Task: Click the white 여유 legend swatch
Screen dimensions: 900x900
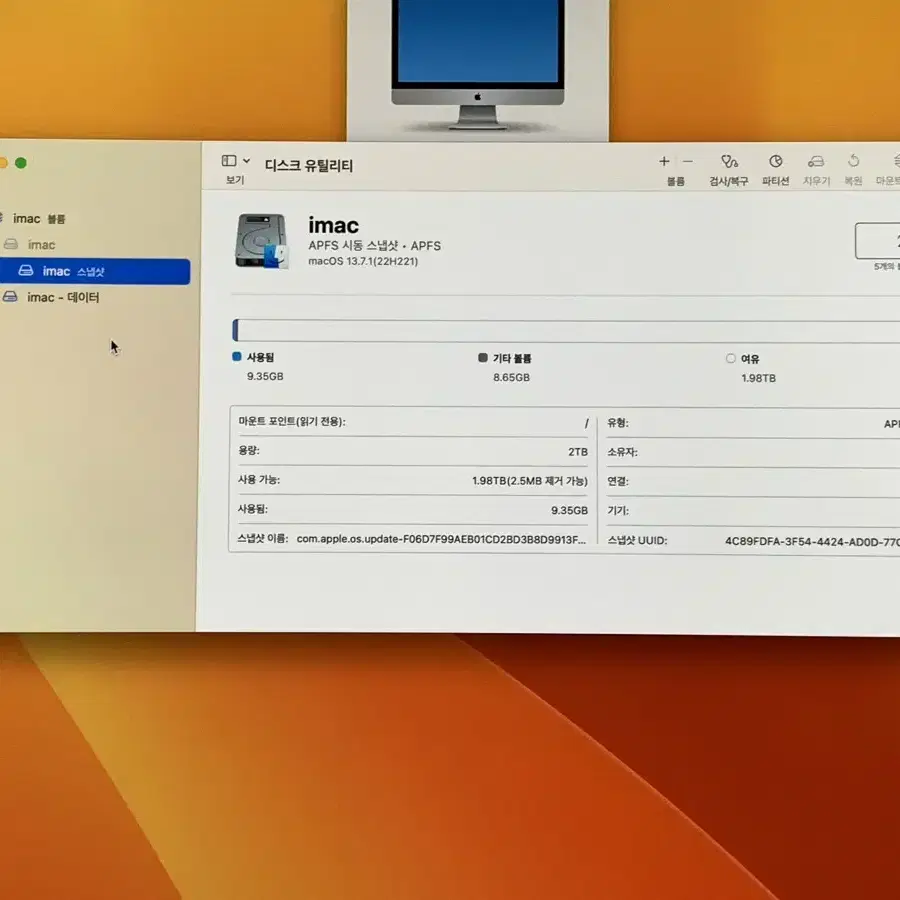Action: [x=731, y=358]
